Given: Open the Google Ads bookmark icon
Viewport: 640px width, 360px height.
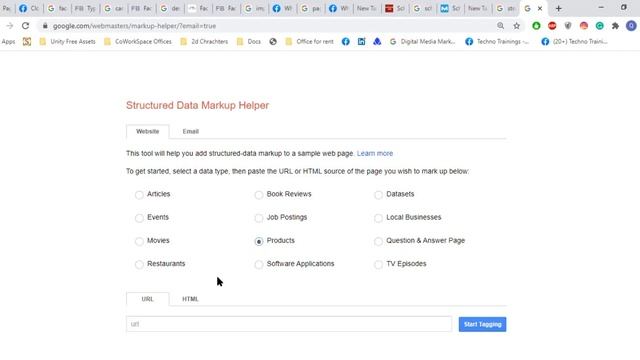Looking at the screenshot, I should (x=377, y=41).
